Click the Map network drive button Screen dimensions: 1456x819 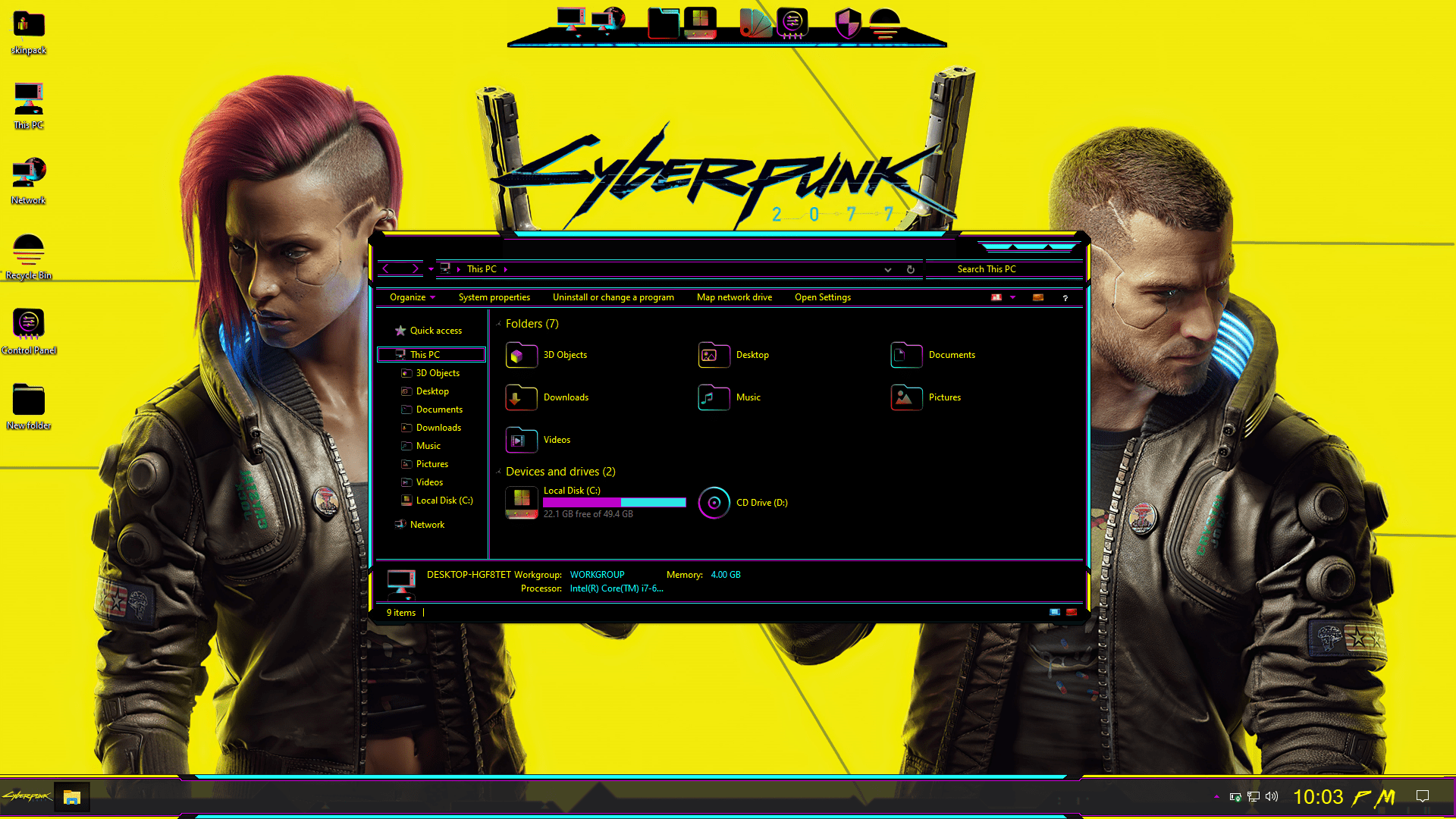pyautogui.click(x=735, y=297)
